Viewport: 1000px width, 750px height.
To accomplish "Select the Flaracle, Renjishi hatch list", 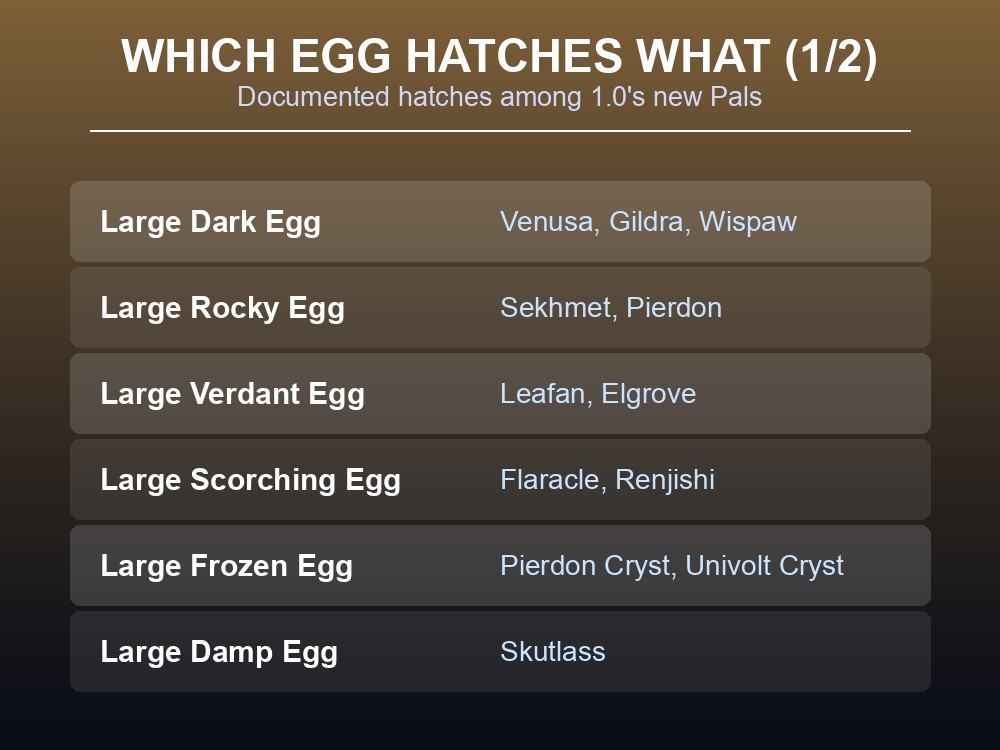I will [607, 480].
